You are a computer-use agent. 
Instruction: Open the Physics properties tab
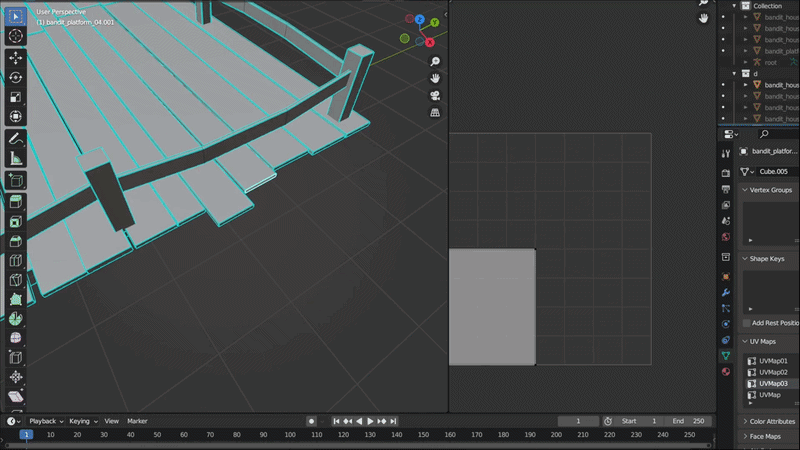pyautogui.click(x=726, y=324)
